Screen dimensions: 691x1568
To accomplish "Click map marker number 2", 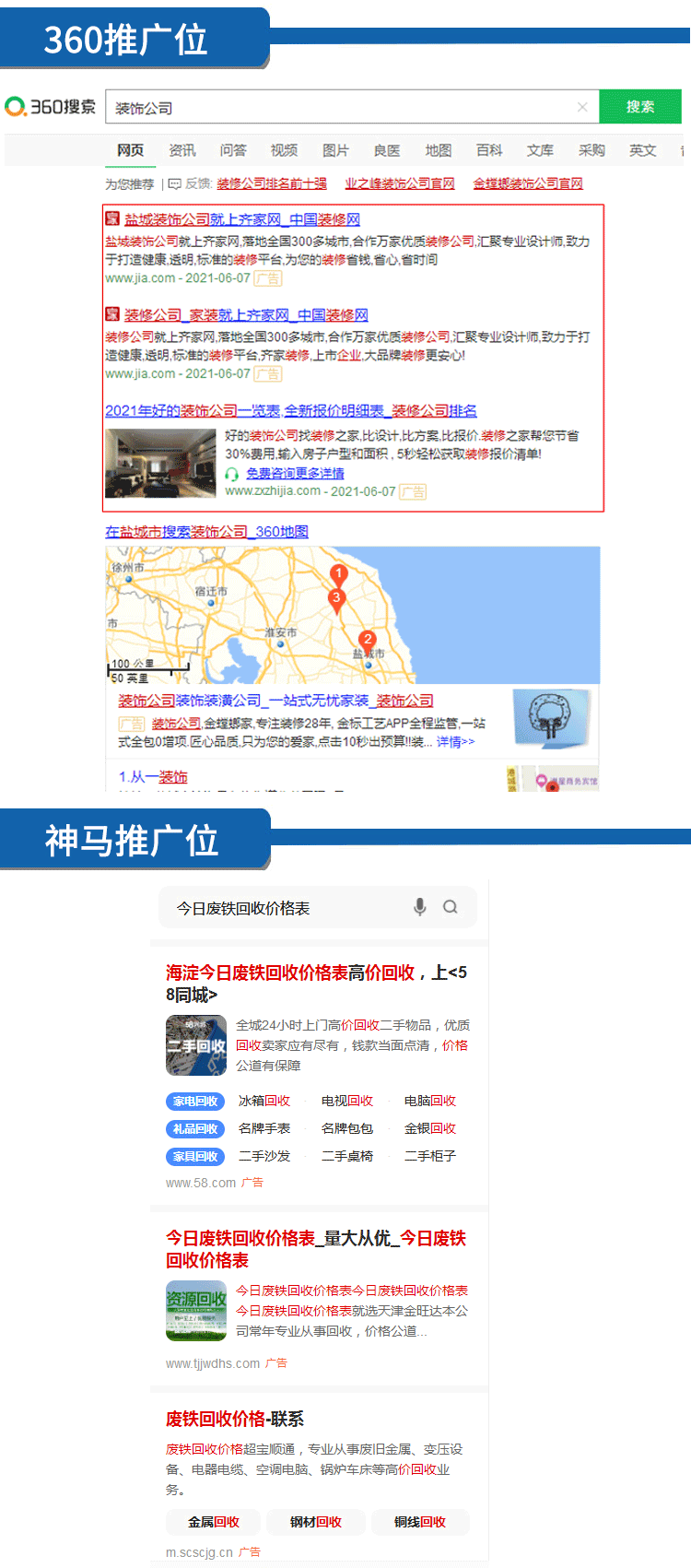I will [x=368, y=641].
